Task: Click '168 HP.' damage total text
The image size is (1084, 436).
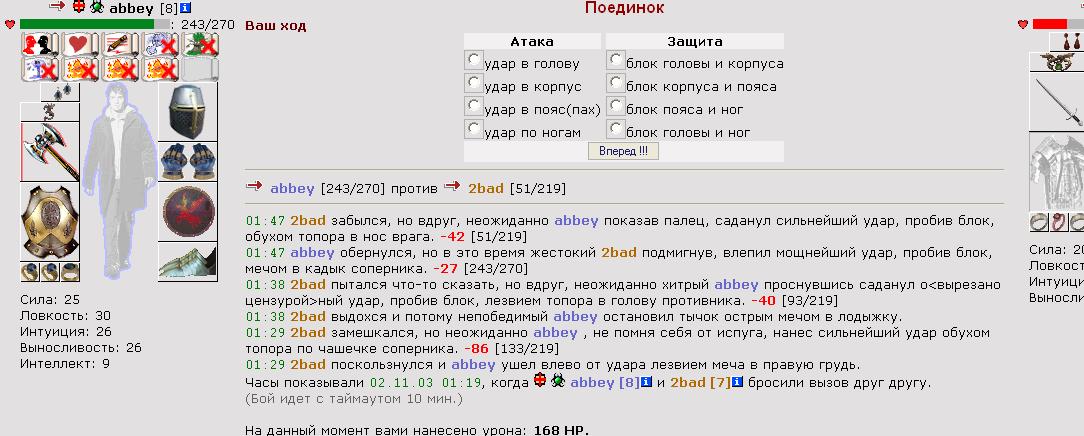Action: pyautogui.click(x=561, y=430)
